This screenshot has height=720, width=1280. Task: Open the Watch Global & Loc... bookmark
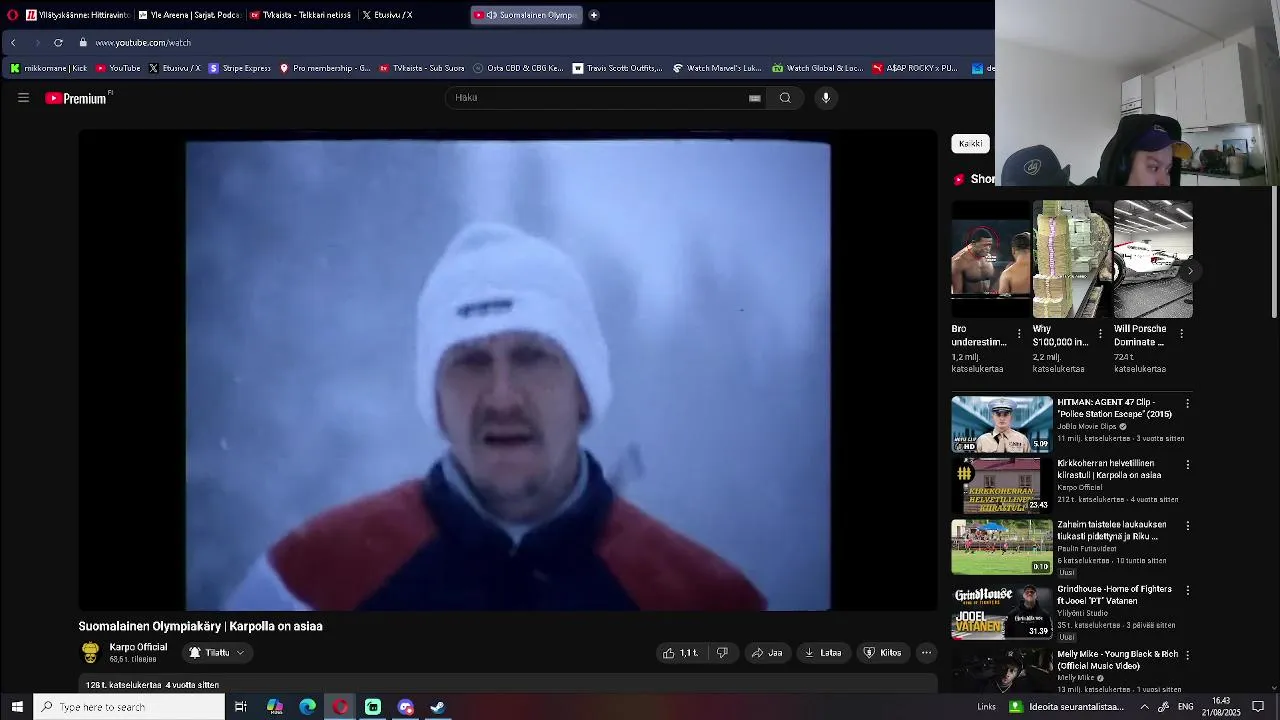[x=817, y=68]
